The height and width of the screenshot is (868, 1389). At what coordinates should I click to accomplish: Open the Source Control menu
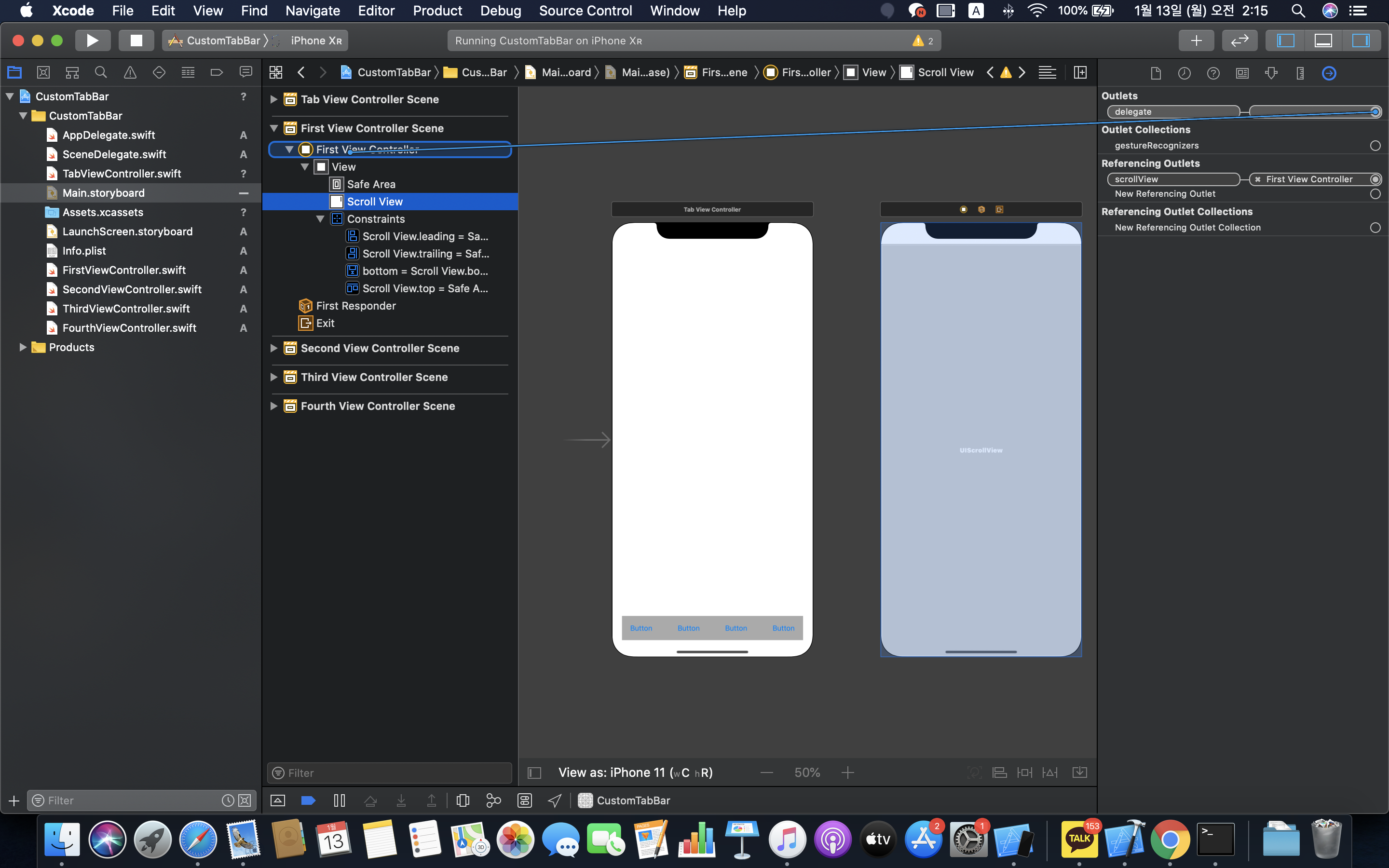click(x=585, y=10)
